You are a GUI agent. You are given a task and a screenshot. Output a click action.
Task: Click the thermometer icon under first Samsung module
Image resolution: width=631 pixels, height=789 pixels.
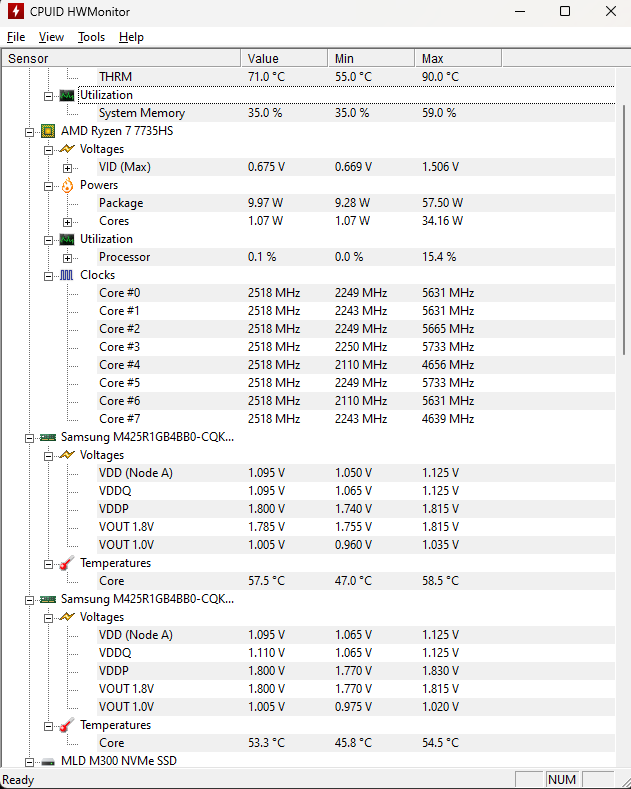click(67, 563)
